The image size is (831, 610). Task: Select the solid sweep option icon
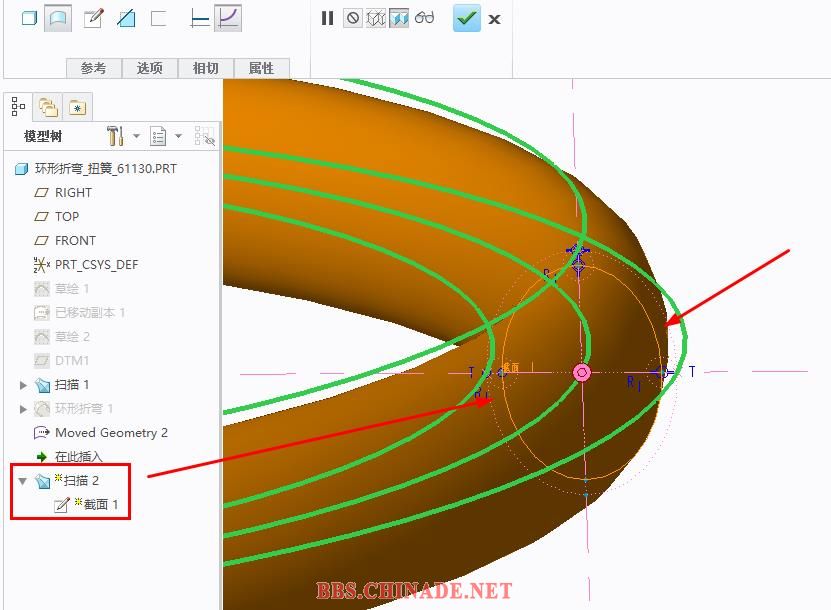[x=29, y=18]
